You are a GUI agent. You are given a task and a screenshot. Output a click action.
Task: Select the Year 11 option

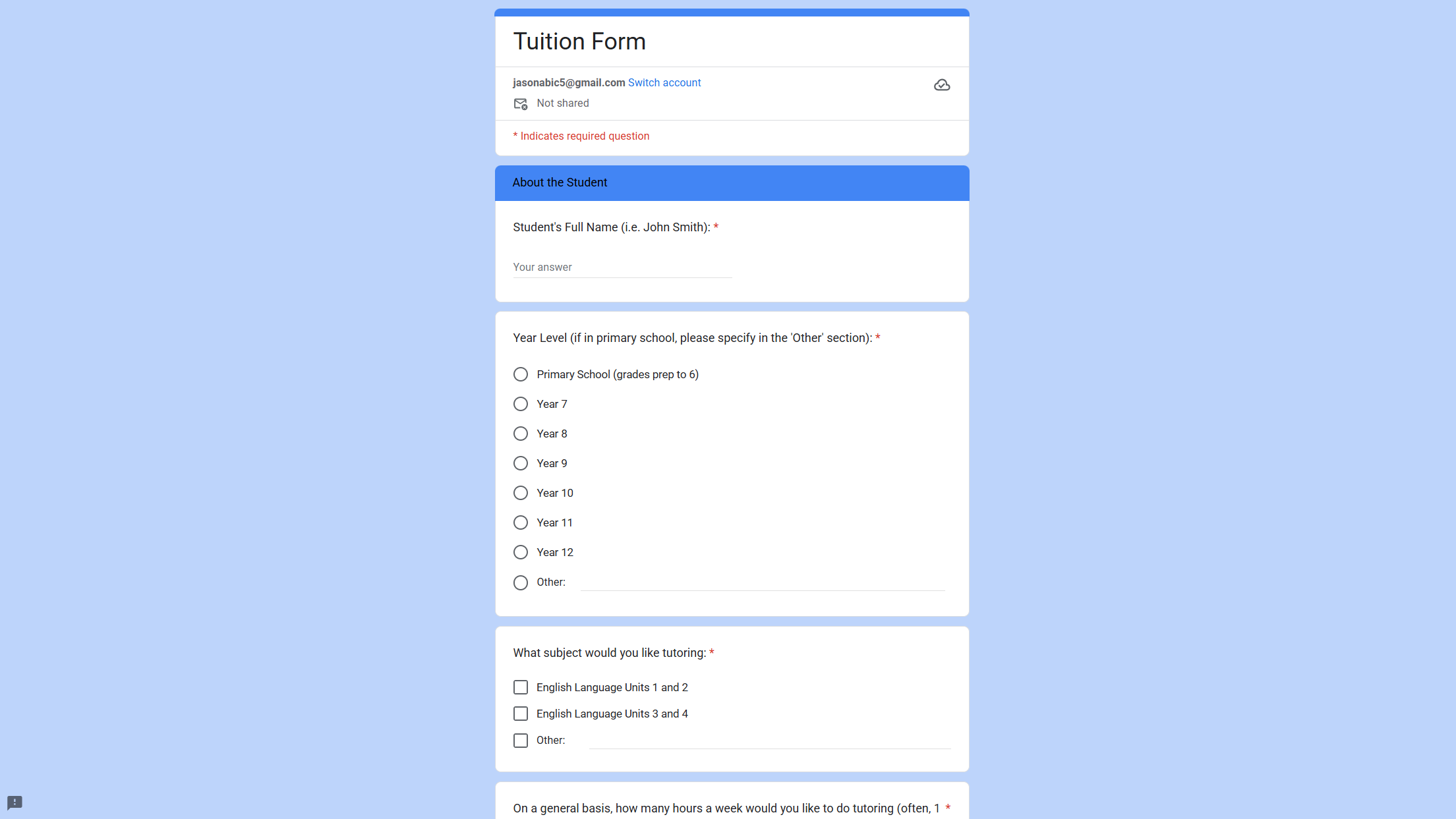point(521,523)
